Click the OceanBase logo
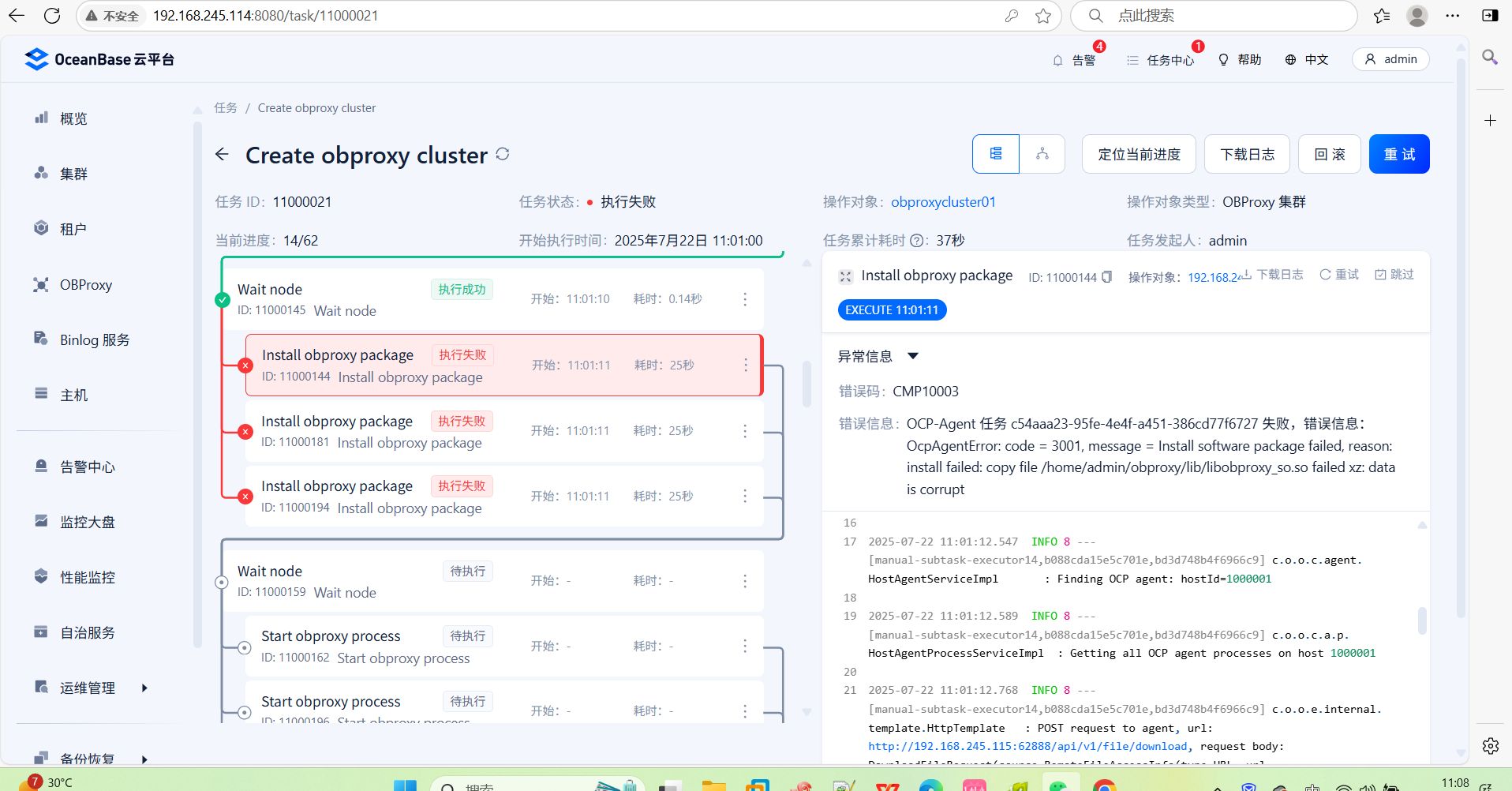This screenshot has height=791, width=1512. pos(99,59)
